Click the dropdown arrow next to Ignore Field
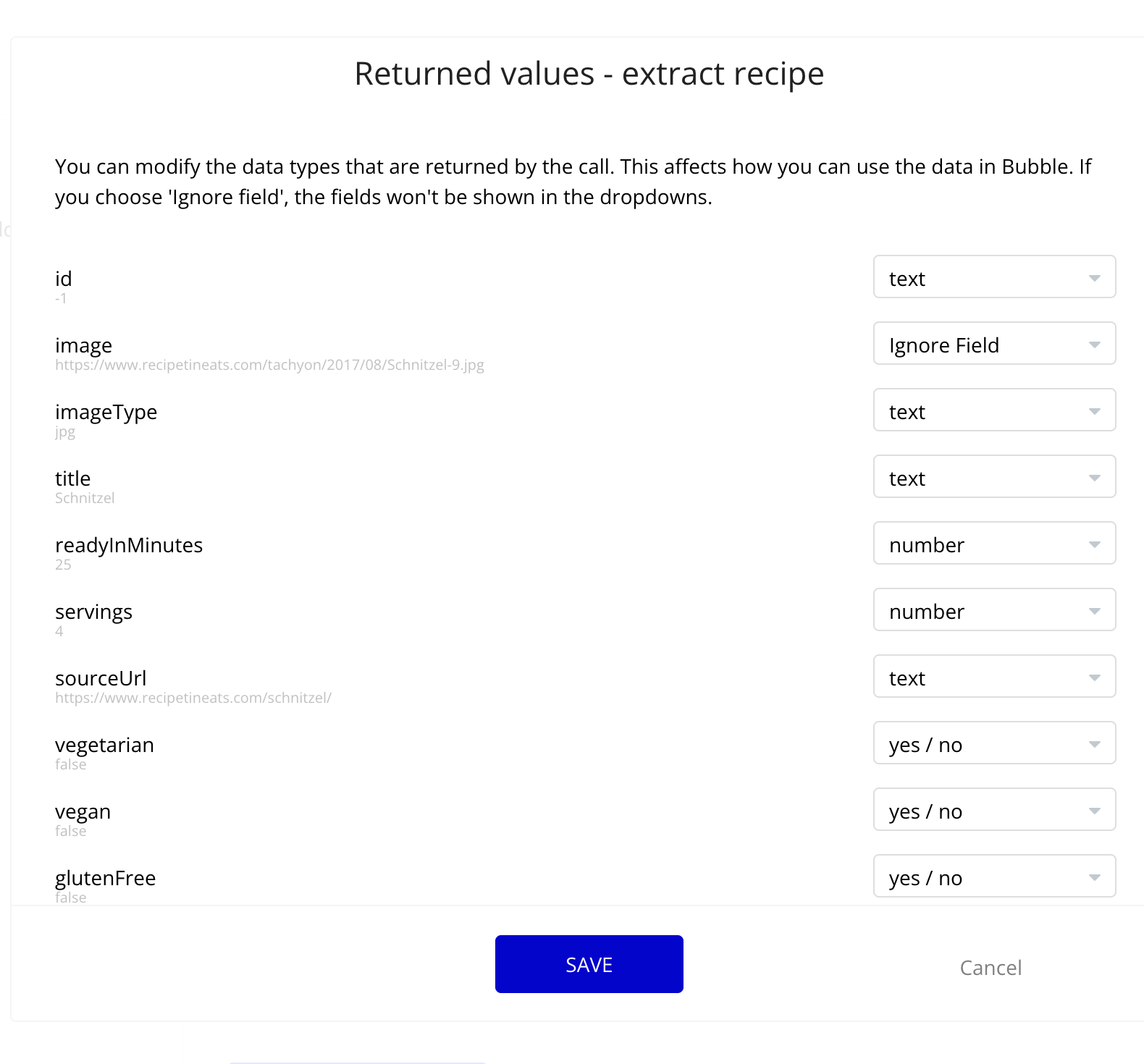 [1095, 345]
